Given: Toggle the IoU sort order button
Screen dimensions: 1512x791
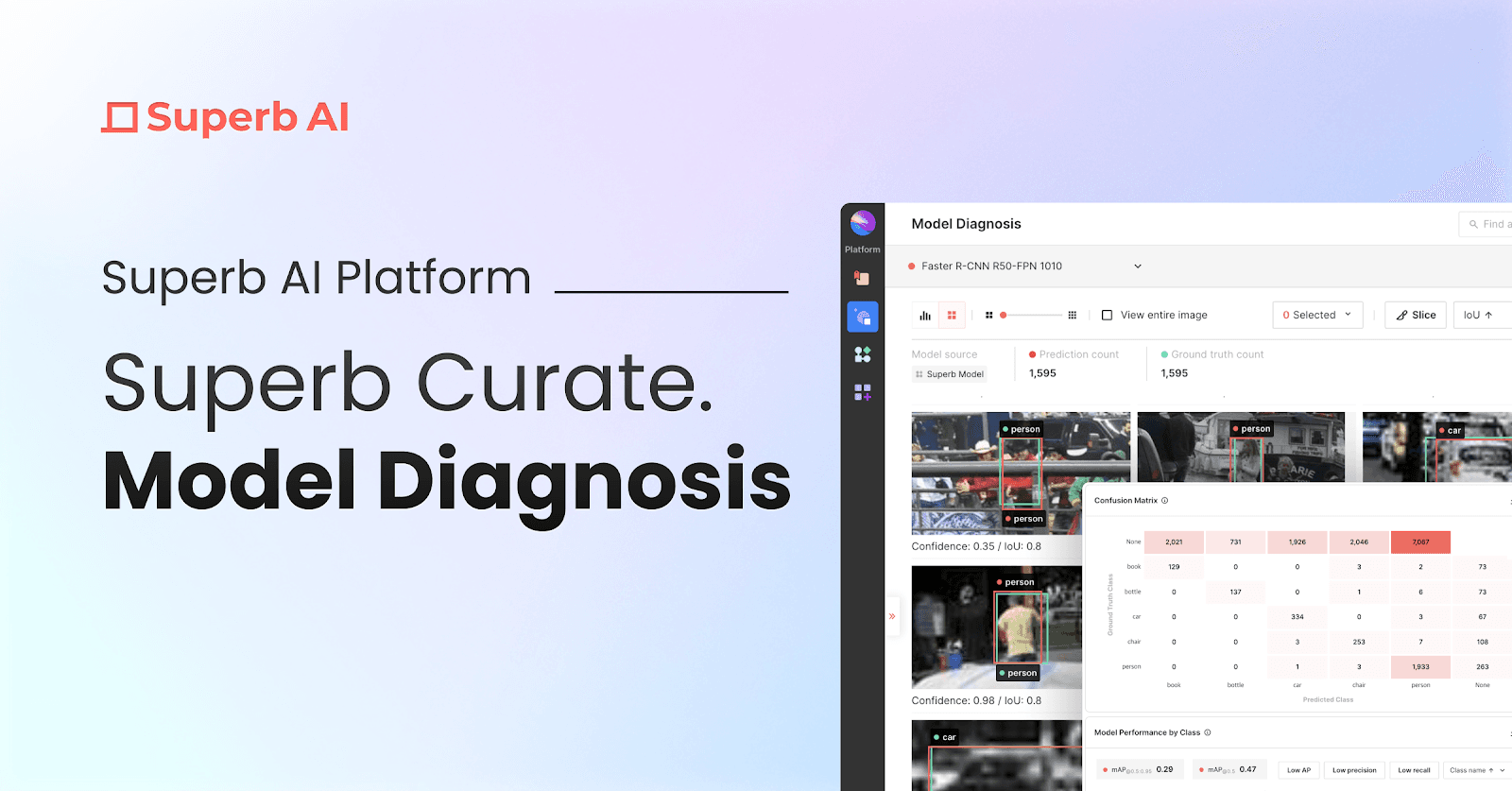Looking at the screenshot, I should tap(1482, 315).
